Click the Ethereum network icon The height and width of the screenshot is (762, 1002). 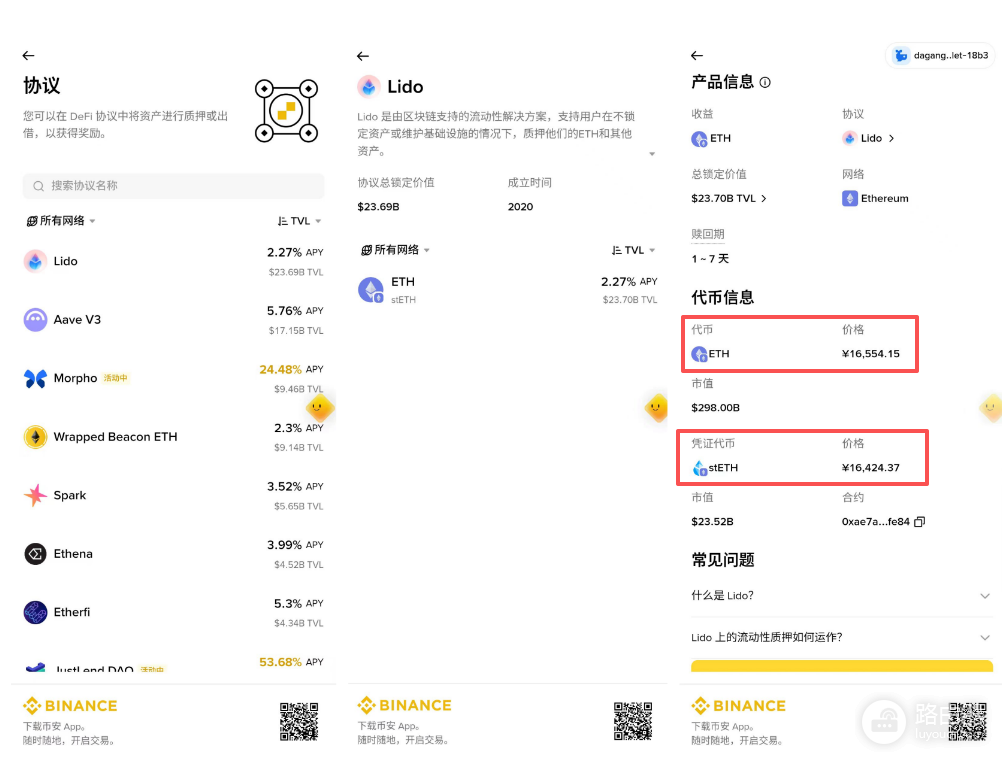[x=849, y=198]
